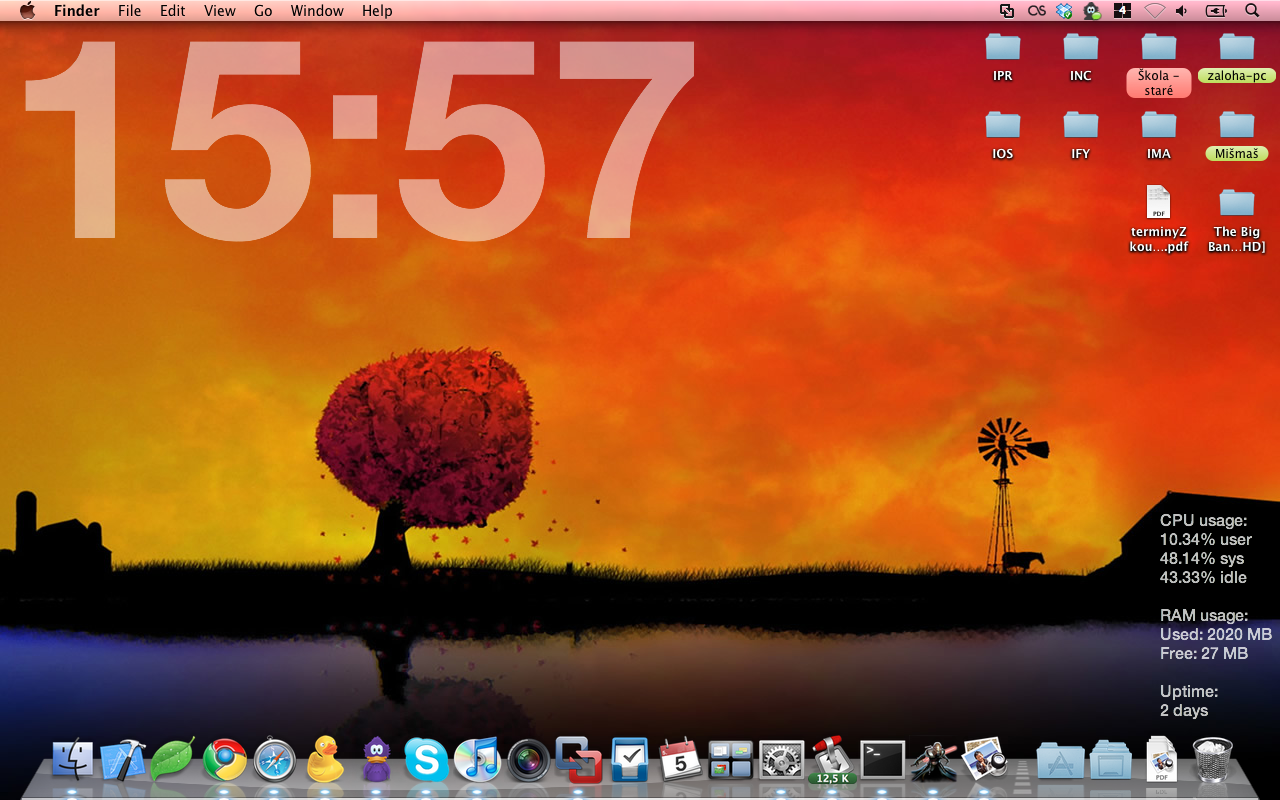Open iTunes from the Dock

pos(477,760)
